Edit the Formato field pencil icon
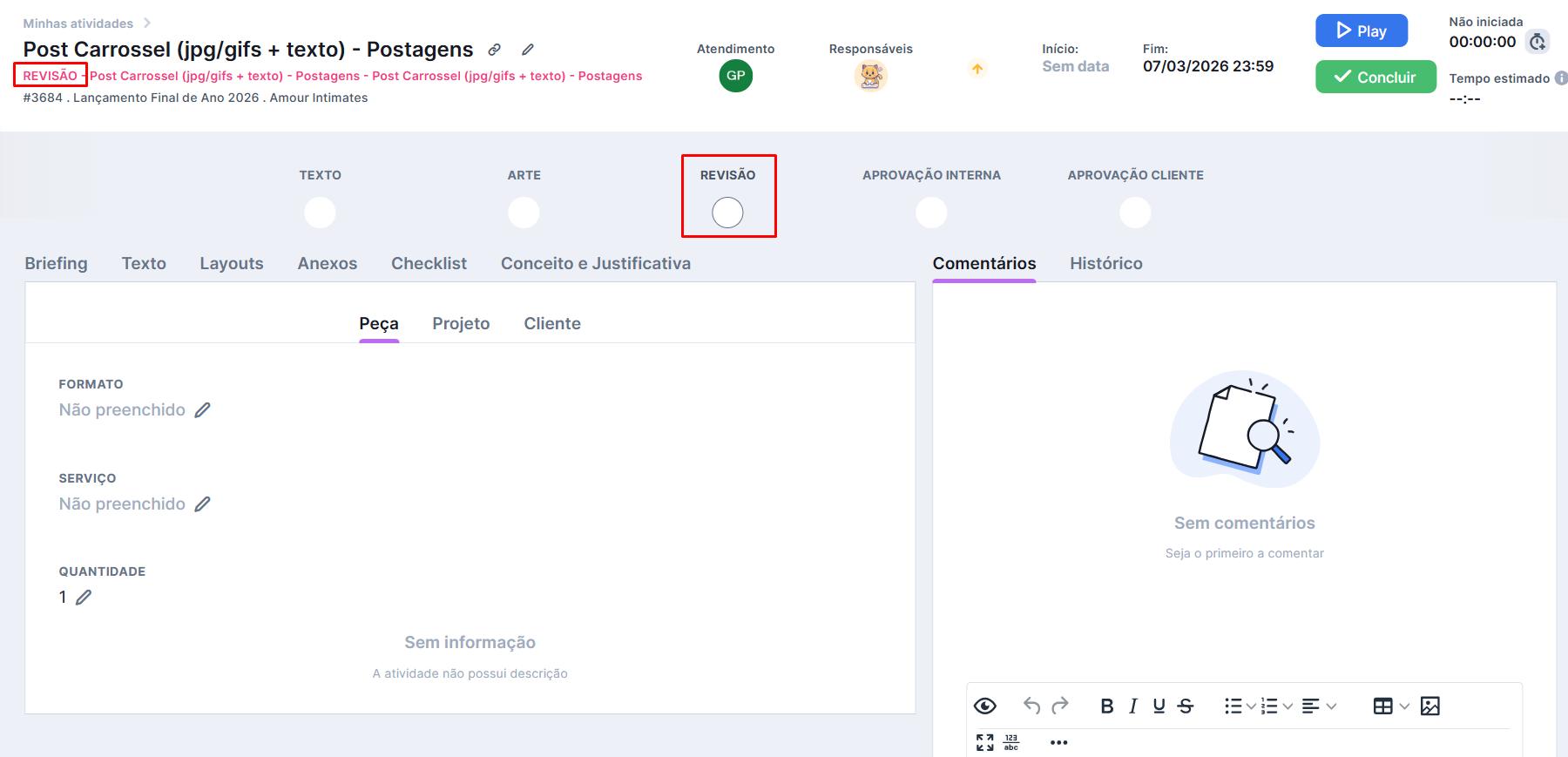The width and height of the screenshot is (1568, 757). (x=202, y=410)
